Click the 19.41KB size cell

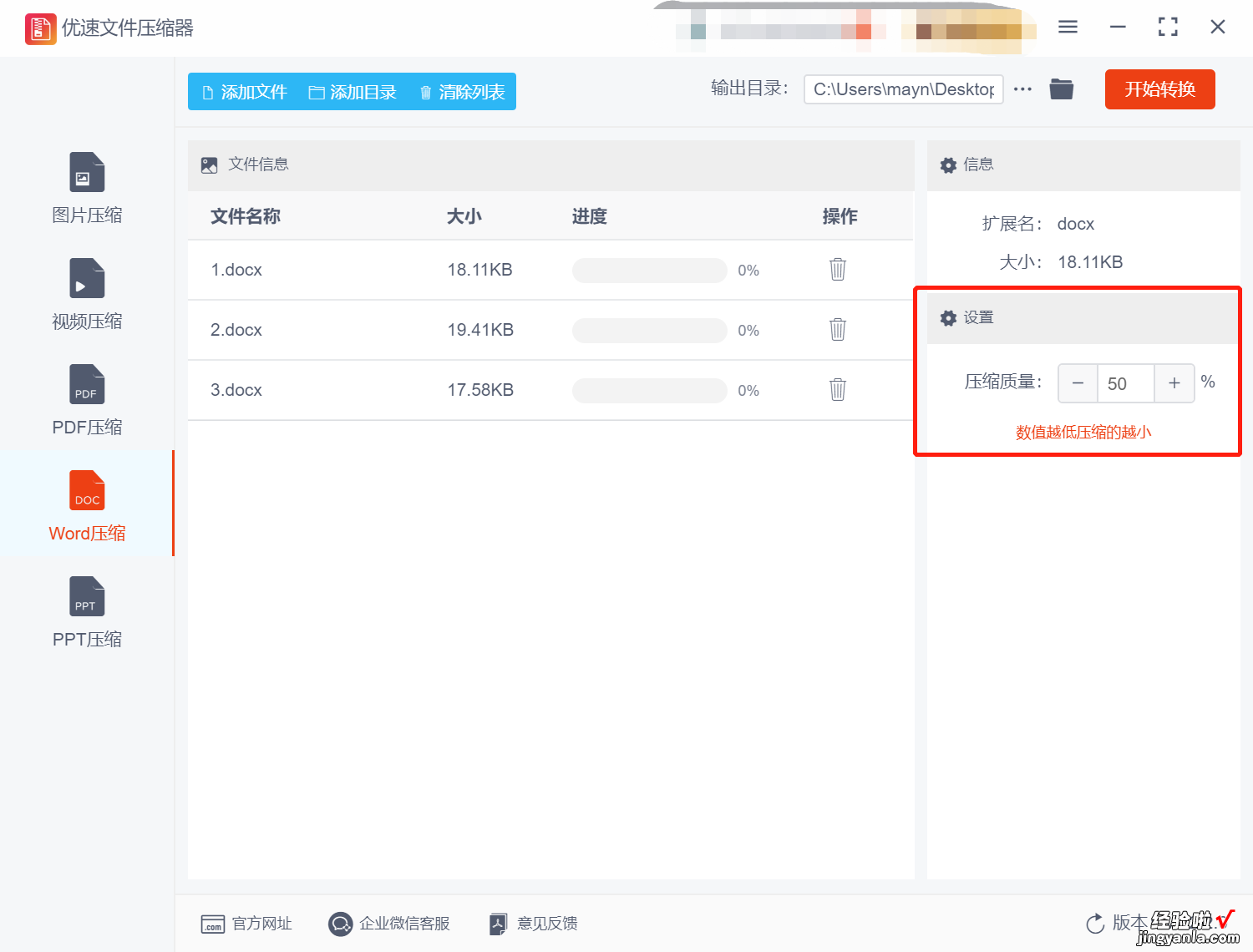479,330
